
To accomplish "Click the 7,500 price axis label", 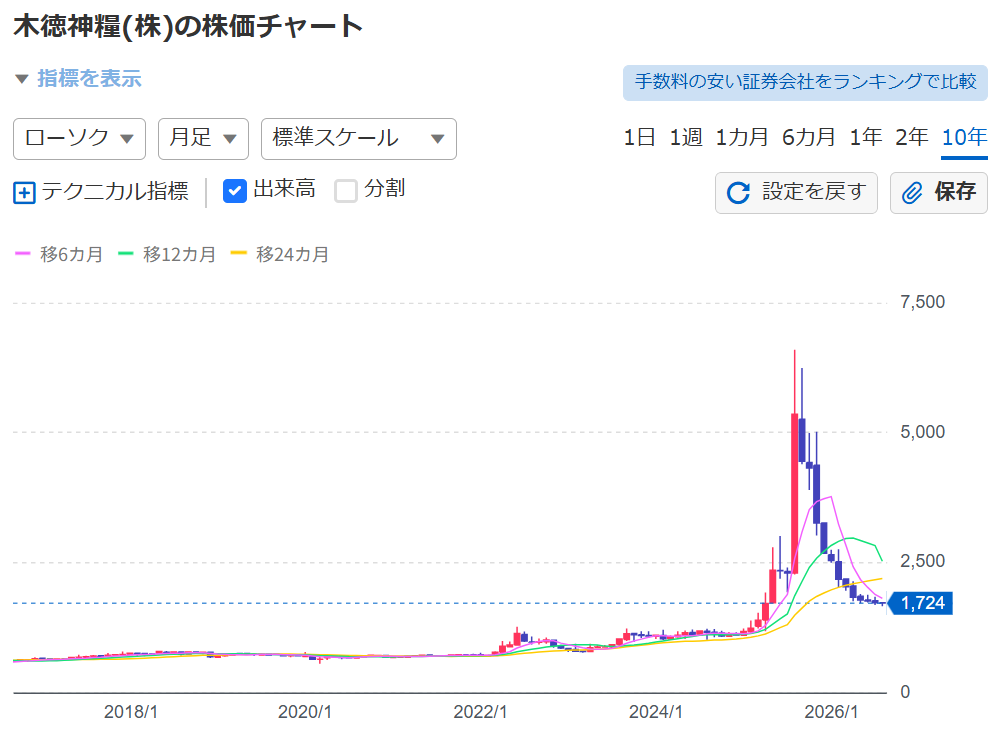I will [x=923, y=302].
